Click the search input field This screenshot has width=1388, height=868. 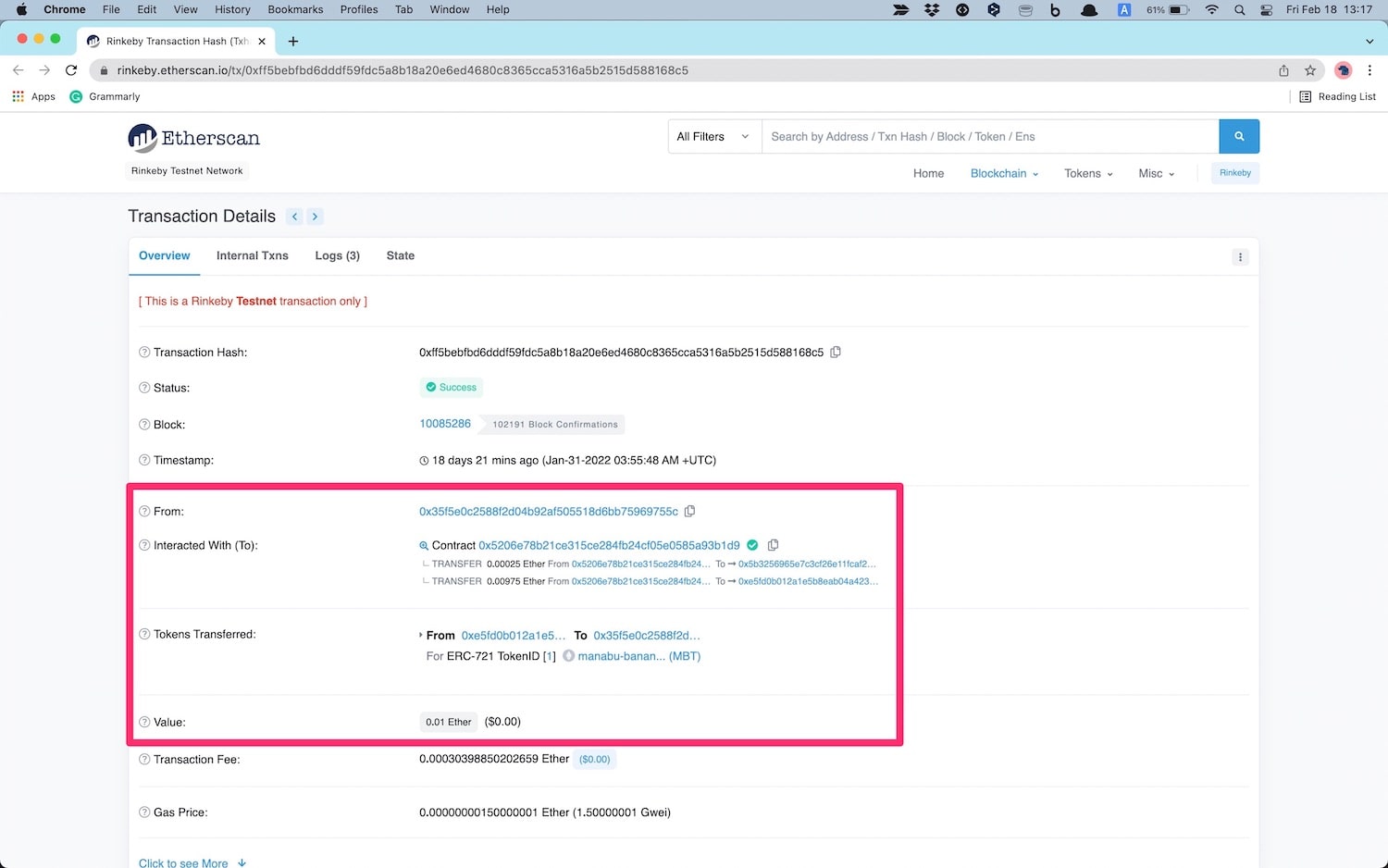(990, 136)
